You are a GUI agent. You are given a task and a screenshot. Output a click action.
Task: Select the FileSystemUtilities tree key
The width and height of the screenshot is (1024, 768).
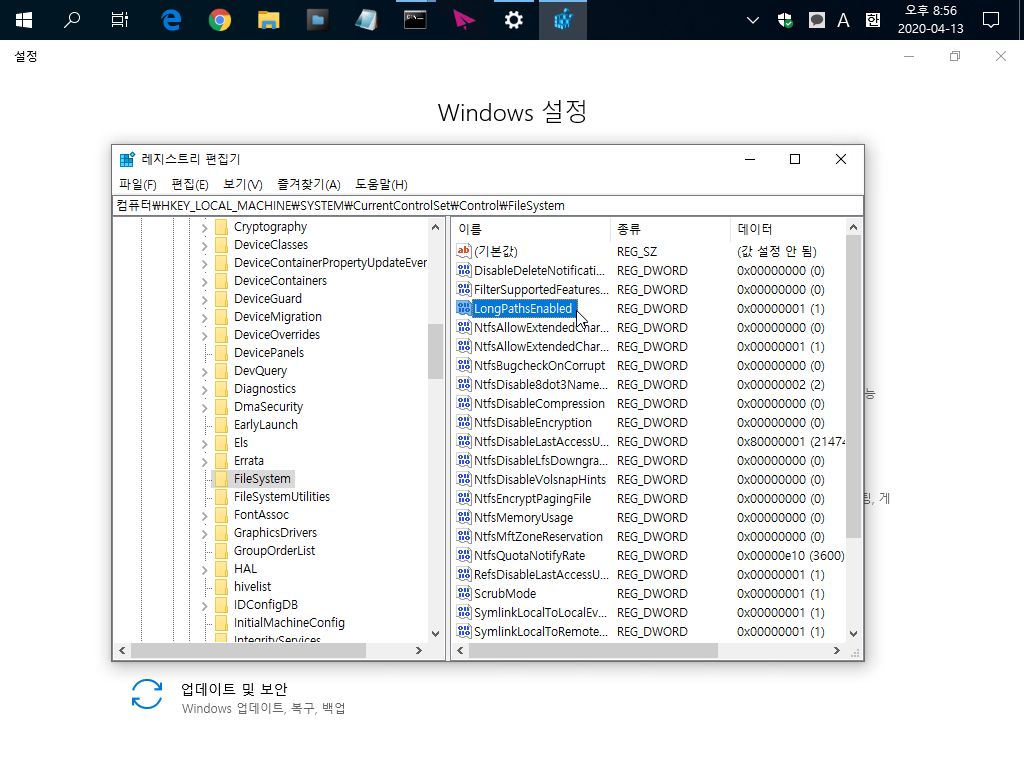coord(281,497)
